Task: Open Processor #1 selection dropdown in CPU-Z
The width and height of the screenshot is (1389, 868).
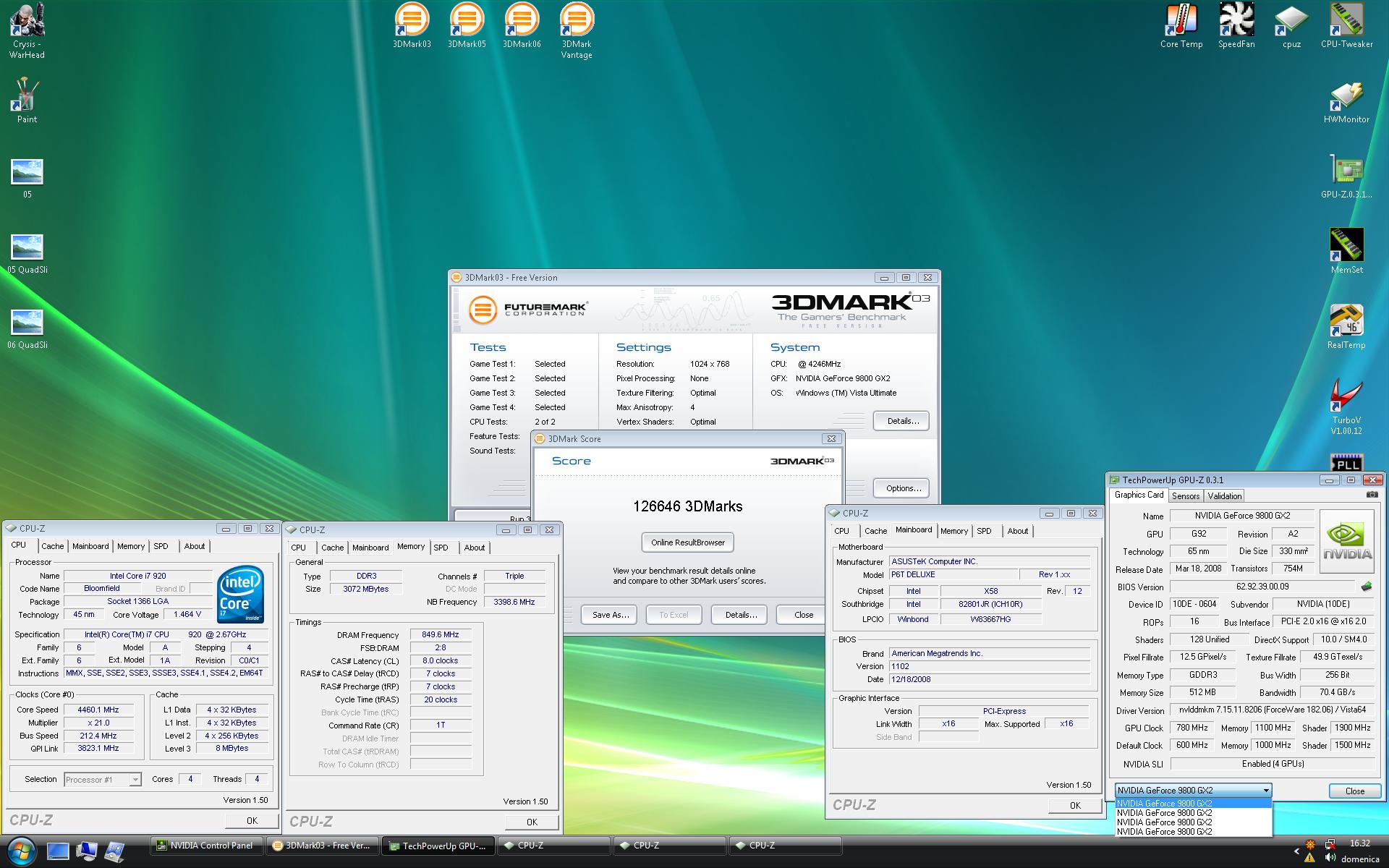Action: point(102,780)
